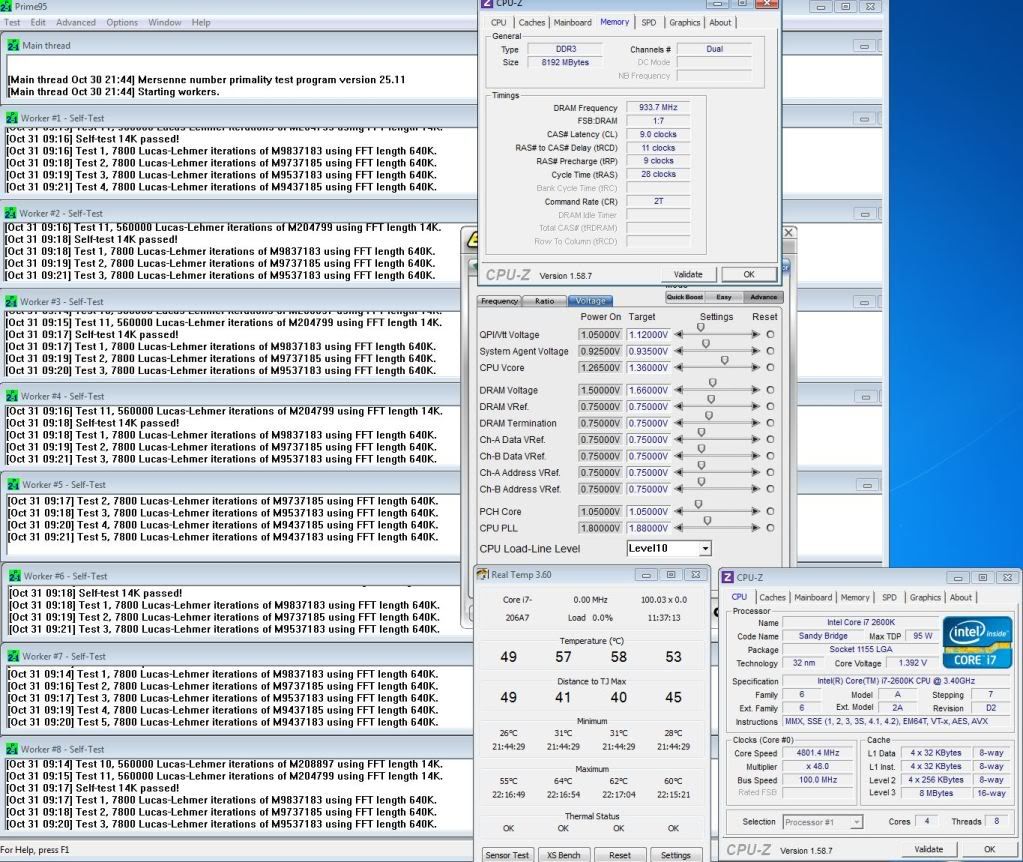Viewport: 1023px width, 862px height.
Task: Open the Edit menu in Prime95
Action: 38,22
